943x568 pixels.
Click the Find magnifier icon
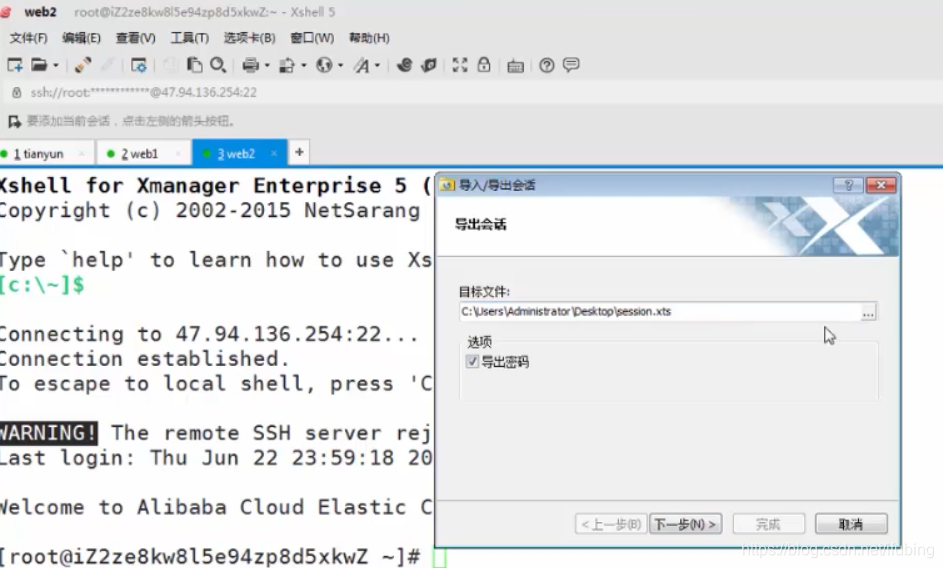click(218, 64)
